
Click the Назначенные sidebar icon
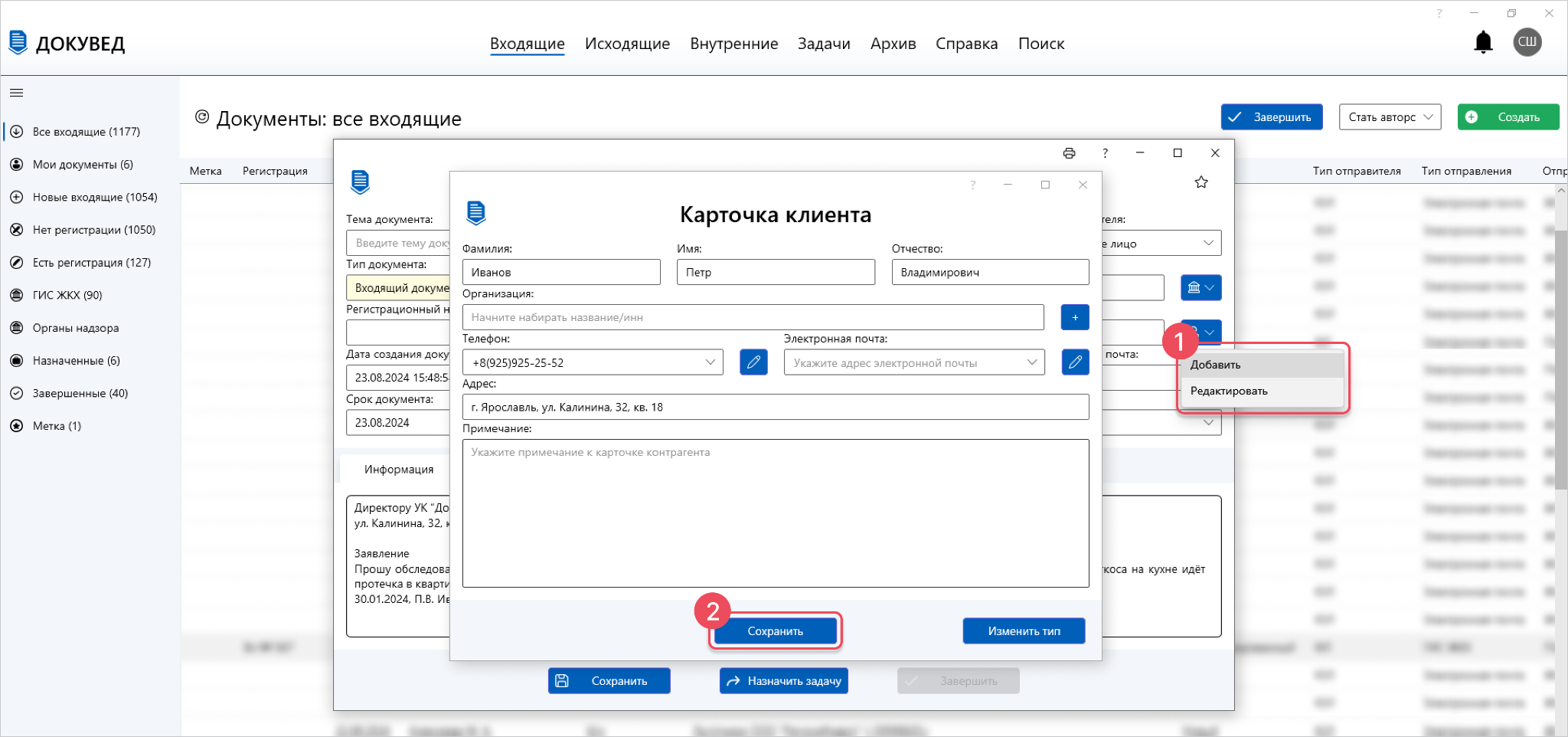pyautogui.click(x=16, y=361)
